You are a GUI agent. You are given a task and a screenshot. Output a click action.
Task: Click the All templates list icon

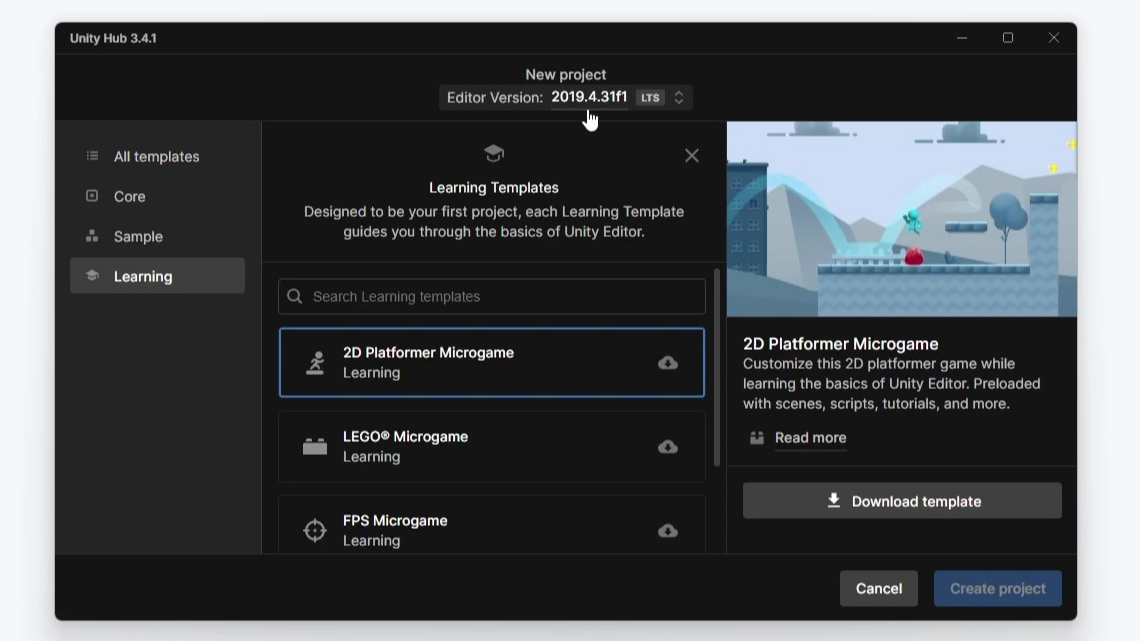[92, 156]
